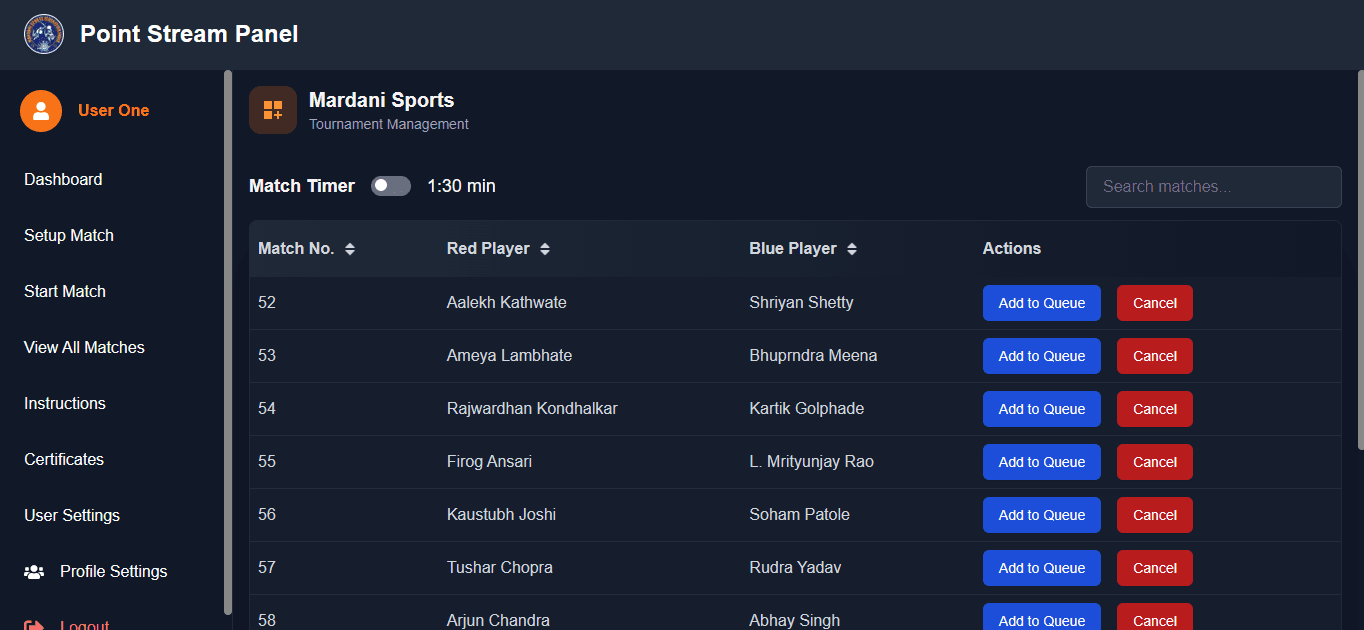Click the main page vertical scrollbar

pos(1360,260)
